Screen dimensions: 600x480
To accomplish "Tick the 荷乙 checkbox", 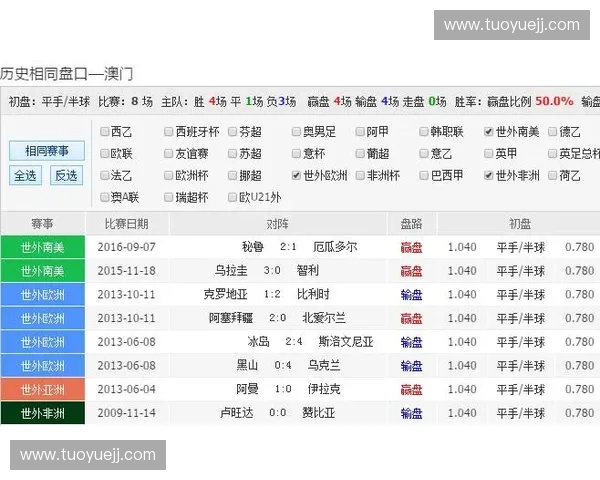I will pyautogui.click(x=552, y=176).
